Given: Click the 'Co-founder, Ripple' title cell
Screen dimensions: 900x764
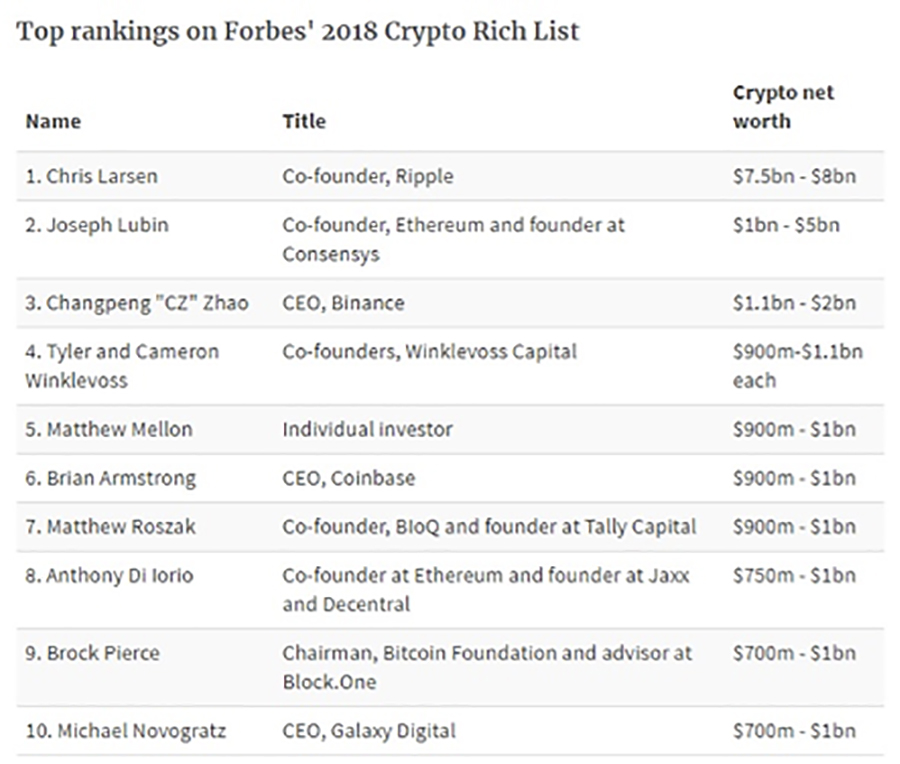Looking at the screenshot, I should coord(368,176).
